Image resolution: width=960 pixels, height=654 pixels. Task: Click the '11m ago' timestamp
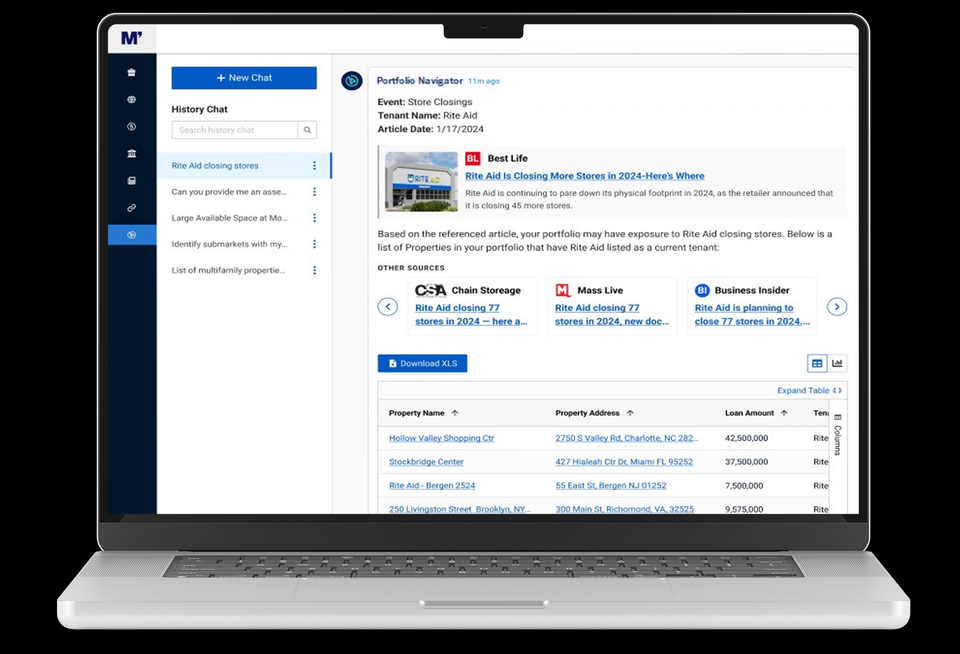484,81
